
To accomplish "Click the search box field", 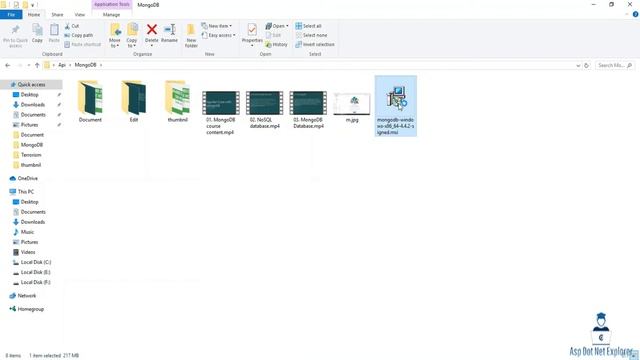I will click(x=614, y=65).
